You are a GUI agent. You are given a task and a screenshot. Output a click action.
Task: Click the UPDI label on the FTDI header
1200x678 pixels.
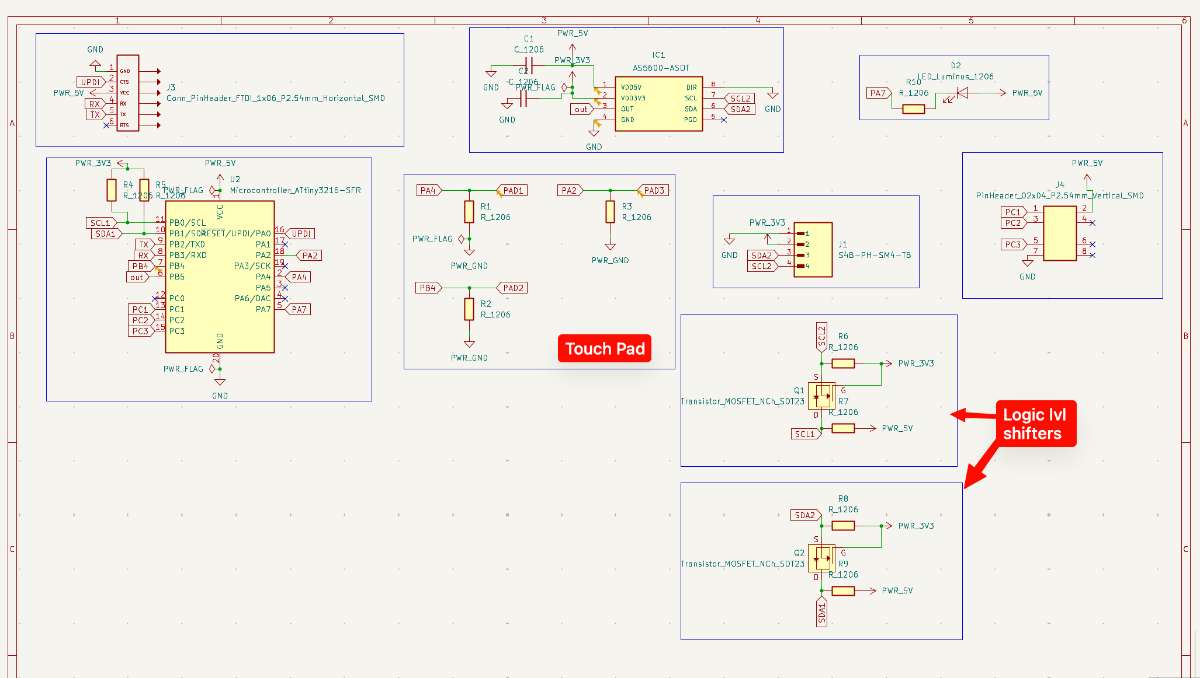point(91,81)
